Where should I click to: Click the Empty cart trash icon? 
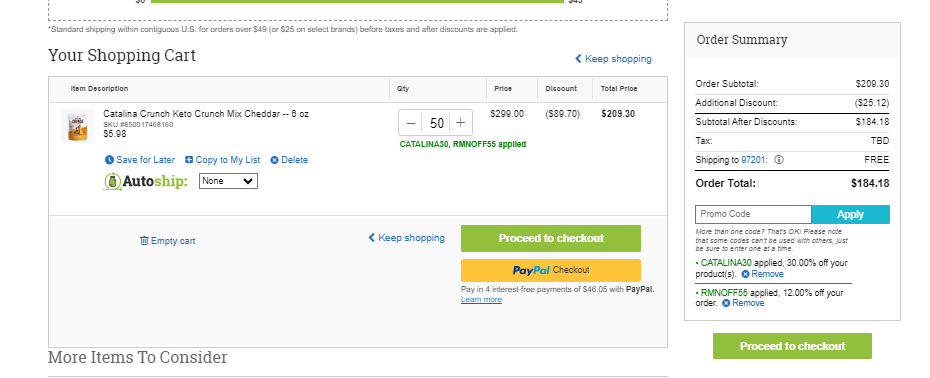pyautogui.click(x=144, y=240)
